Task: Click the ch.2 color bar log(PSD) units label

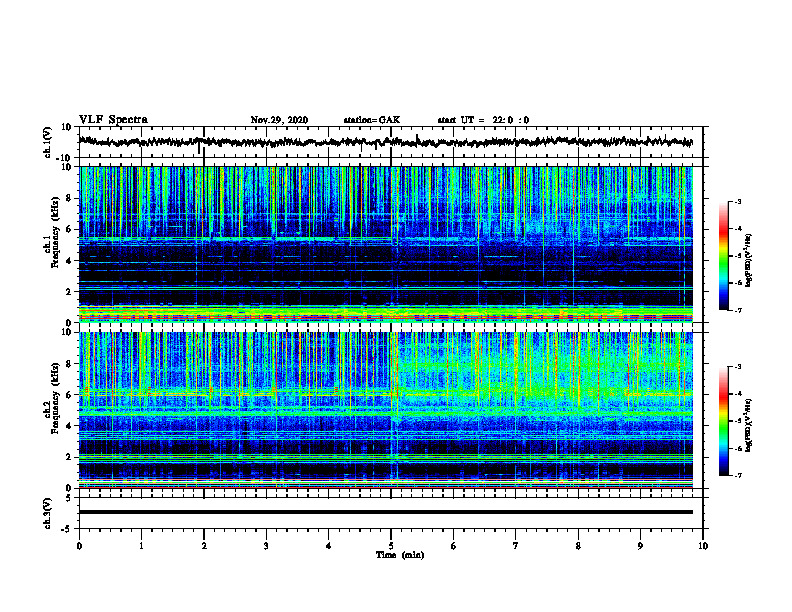Action: (x=749, y=425)
